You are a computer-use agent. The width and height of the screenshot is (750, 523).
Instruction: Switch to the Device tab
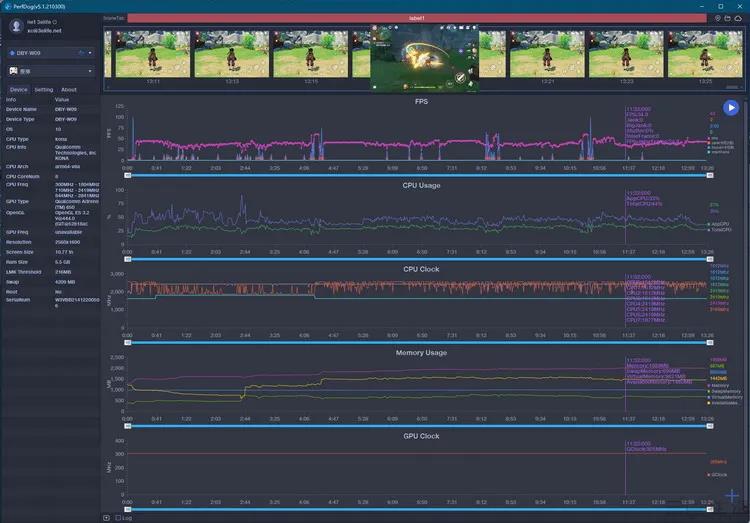(19, 89)
